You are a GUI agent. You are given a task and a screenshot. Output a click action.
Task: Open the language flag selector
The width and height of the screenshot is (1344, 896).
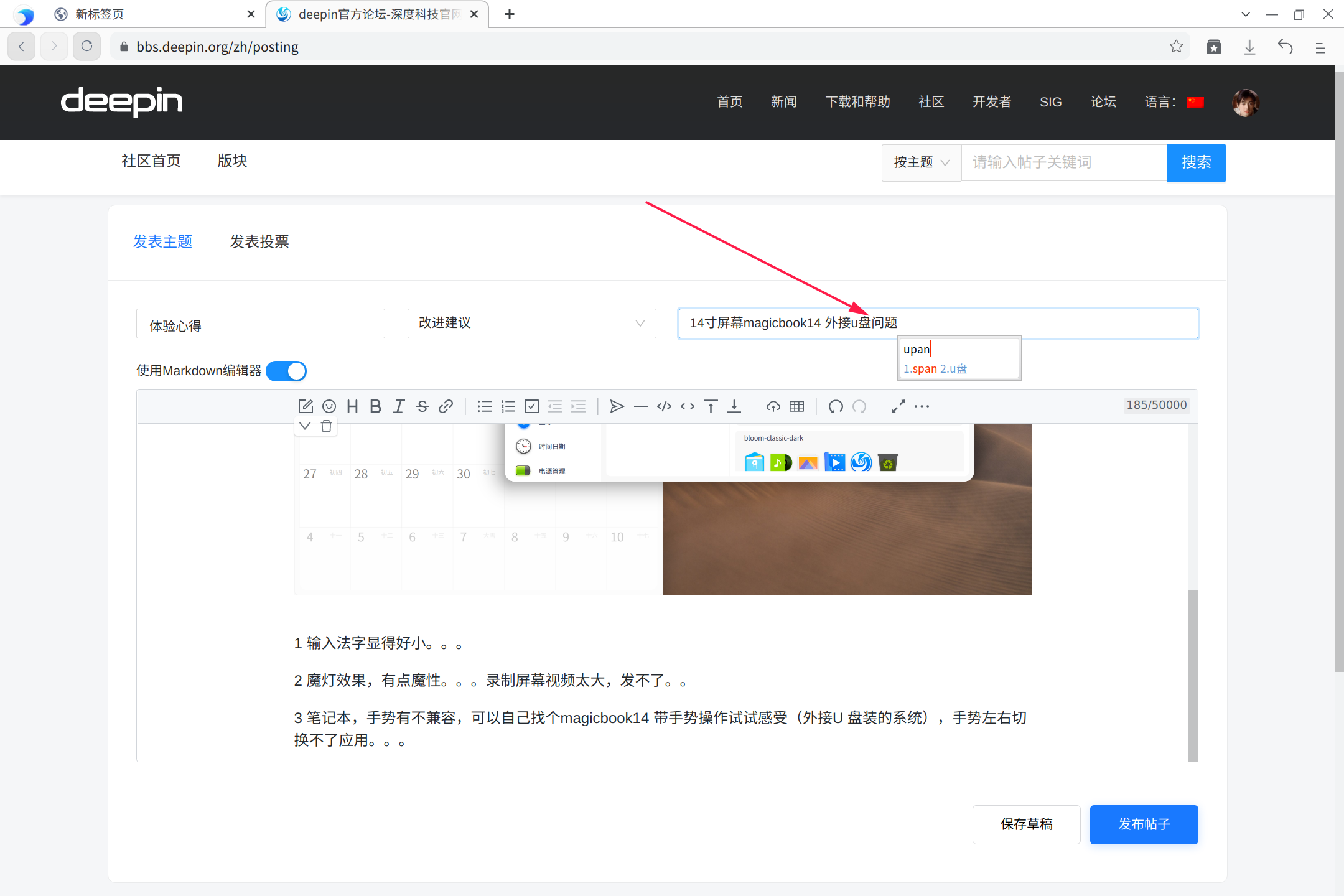1195,102
